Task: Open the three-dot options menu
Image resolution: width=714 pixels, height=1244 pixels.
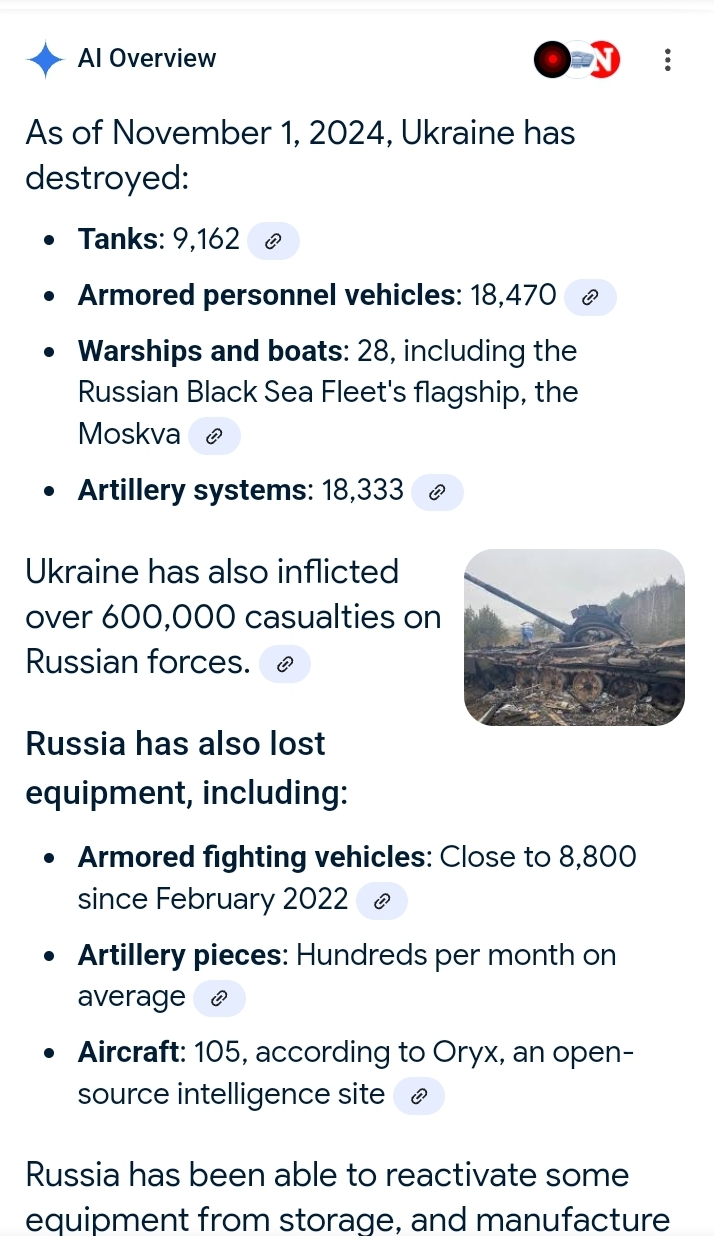Action: coord(667,60)
